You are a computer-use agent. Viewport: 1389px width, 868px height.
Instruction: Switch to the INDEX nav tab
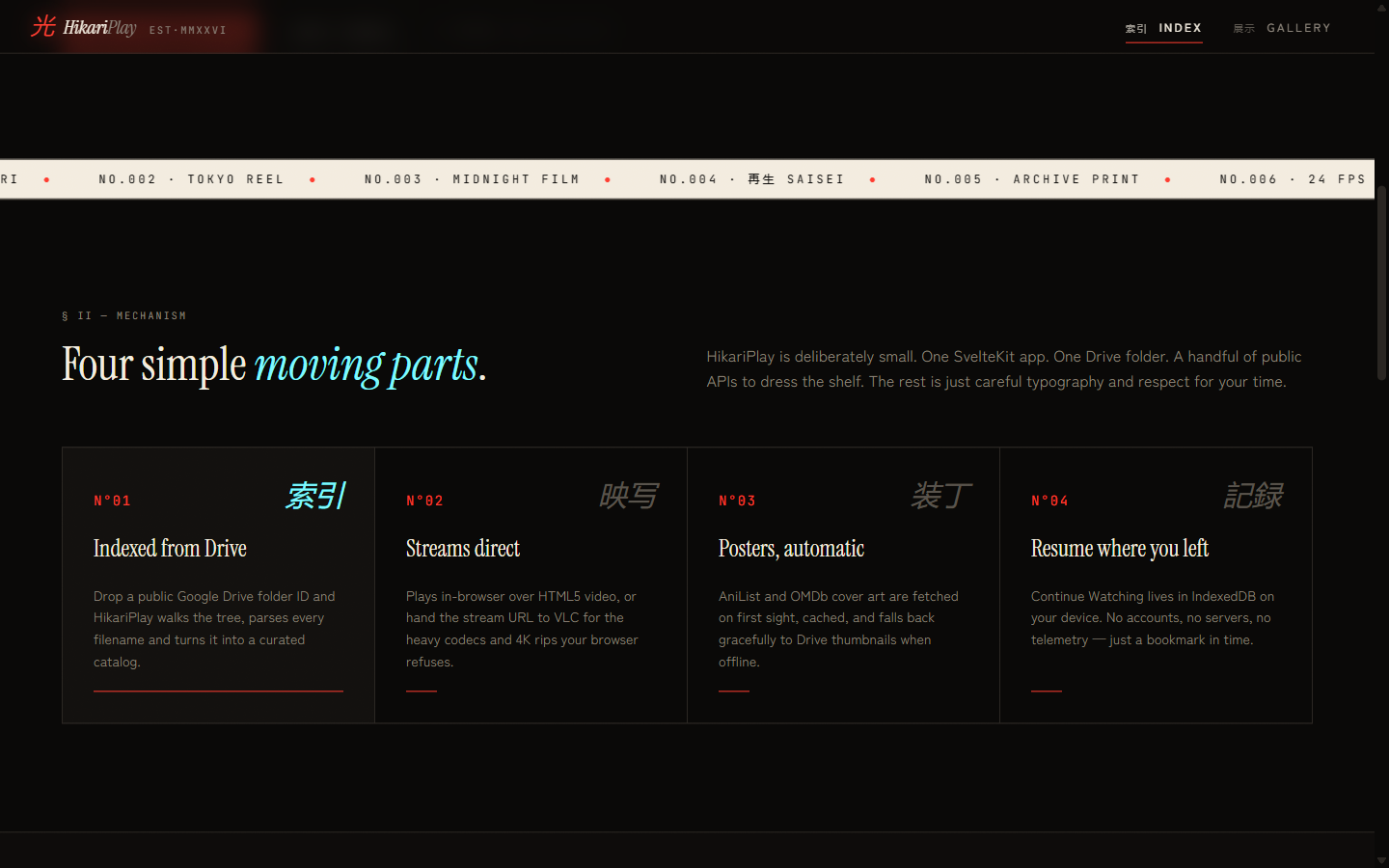tap(1163, 28)
